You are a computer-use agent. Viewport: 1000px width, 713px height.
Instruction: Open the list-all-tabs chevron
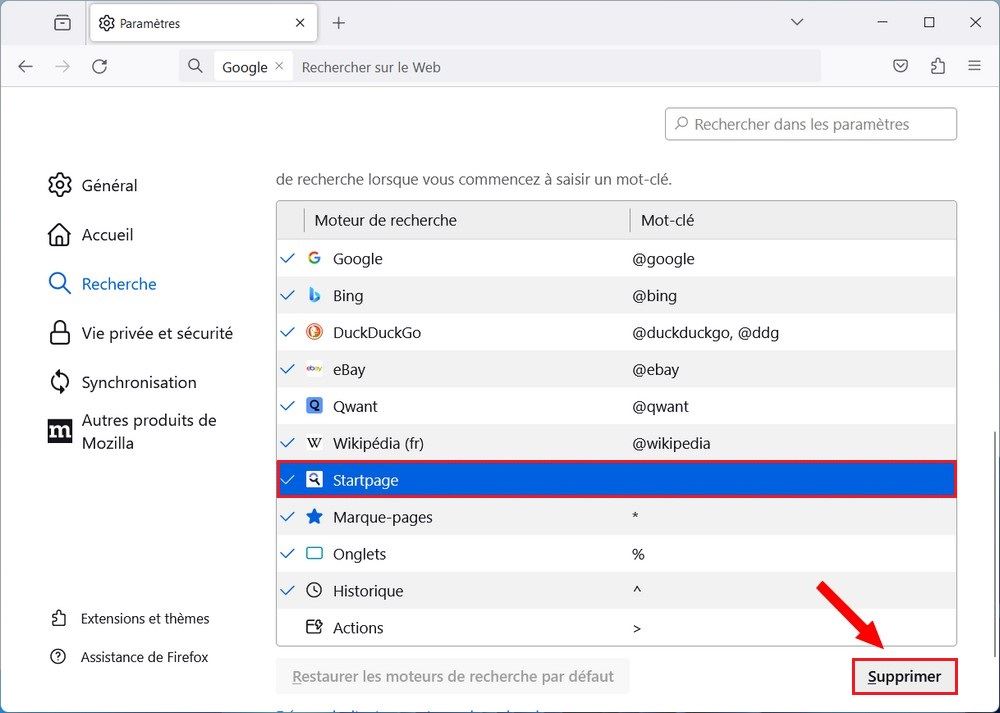pyautogui.click(x=797, y=21)
